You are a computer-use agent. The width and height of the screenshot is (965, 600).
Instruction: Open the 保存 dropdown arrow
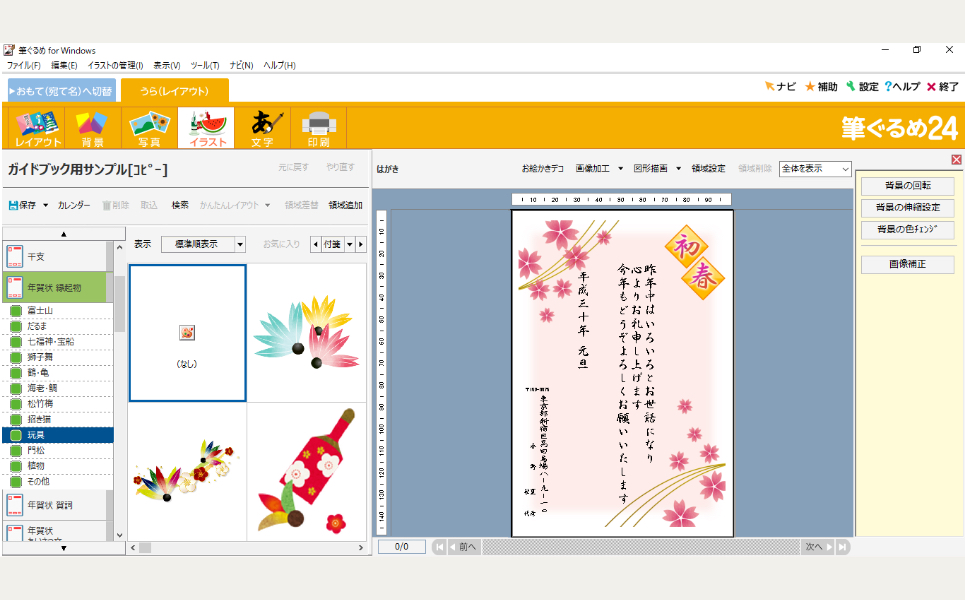point(45,206)
